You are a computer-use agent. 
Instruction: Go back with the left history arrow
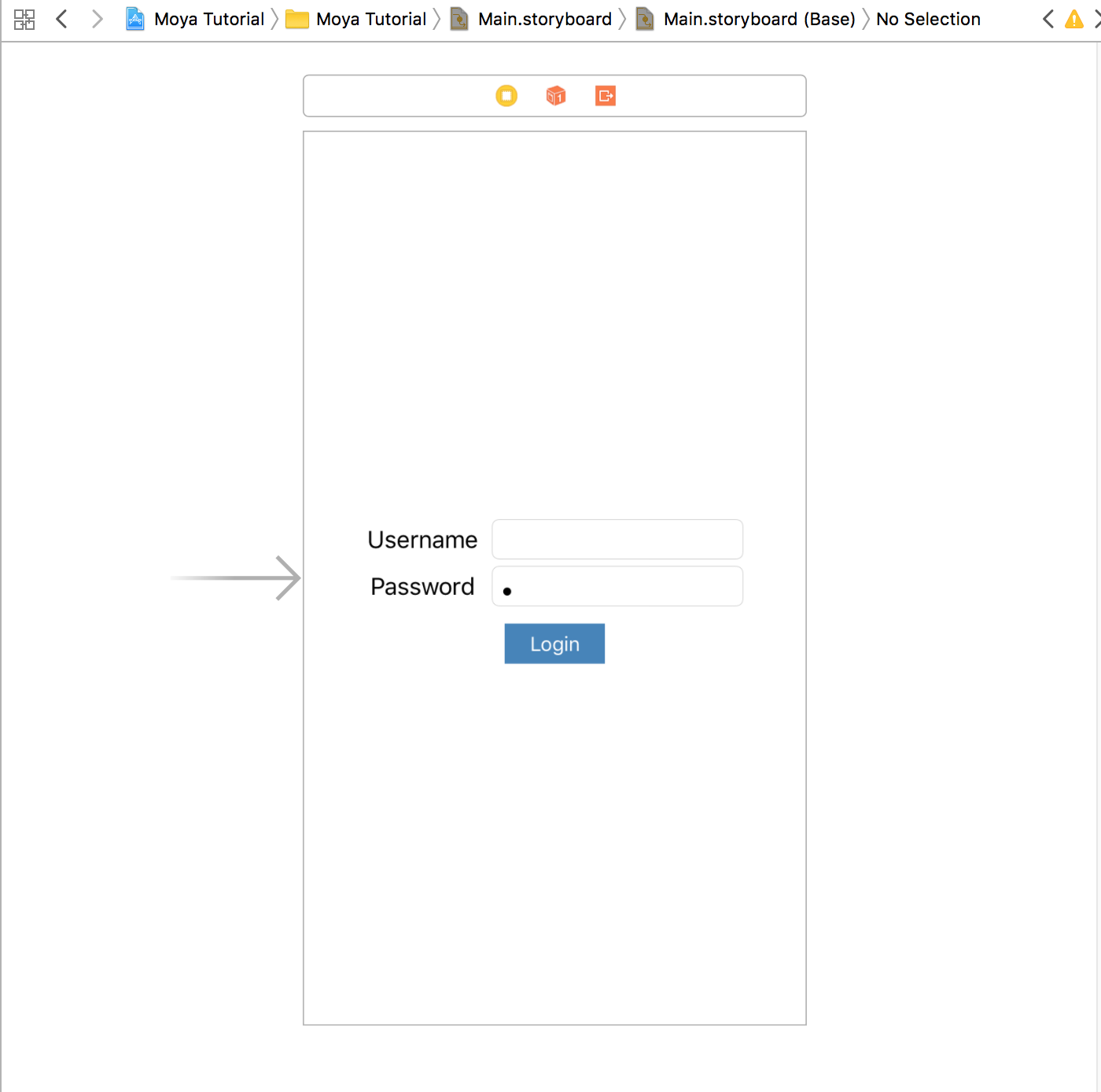coord(61,19)
